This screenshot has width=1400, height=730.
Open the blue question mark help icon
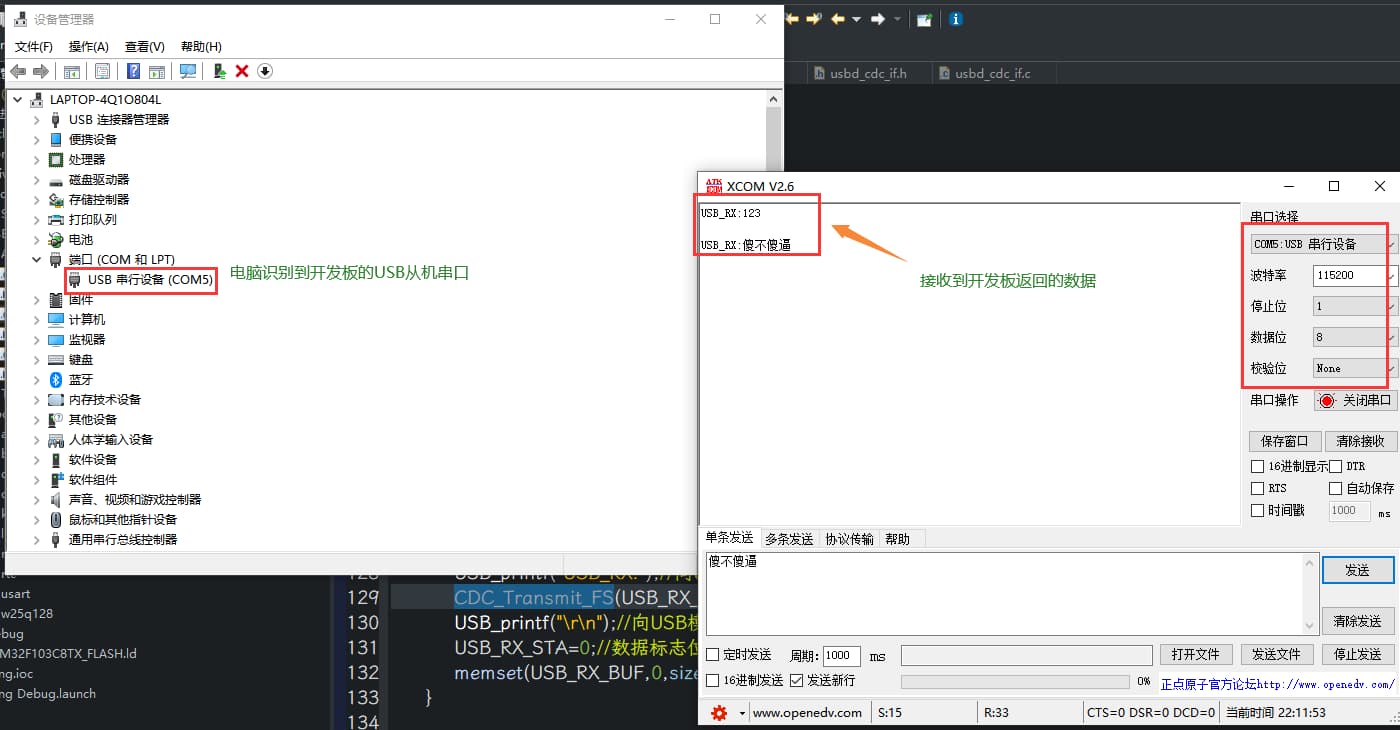point(133,71)
